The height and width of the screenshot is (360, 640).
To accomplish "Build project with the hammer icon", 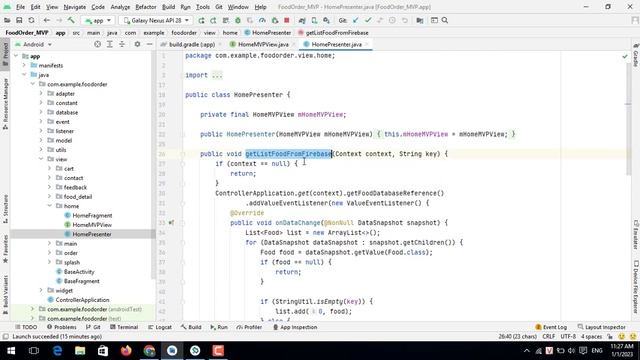I will [x=71, y=20].
